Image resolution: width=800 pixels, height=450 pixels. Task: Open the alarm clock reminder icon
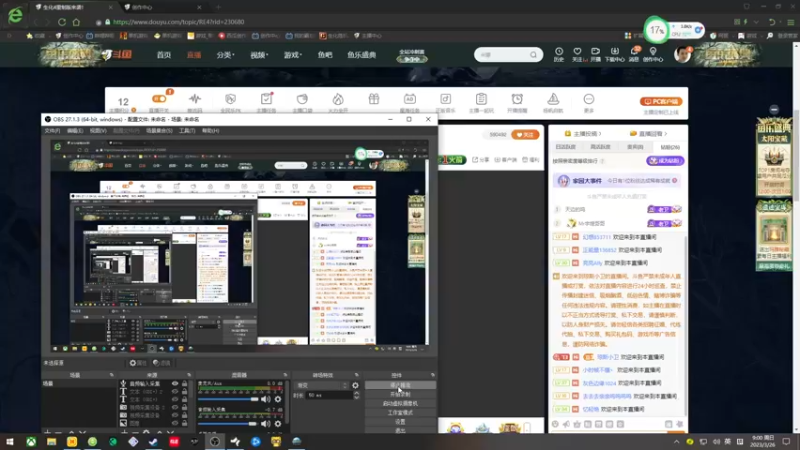[x=517, y=98]
